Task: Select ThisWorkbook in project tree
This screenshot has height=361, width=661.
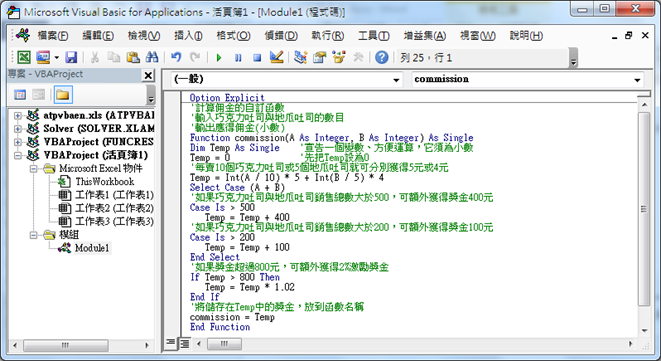Action: 105,182
